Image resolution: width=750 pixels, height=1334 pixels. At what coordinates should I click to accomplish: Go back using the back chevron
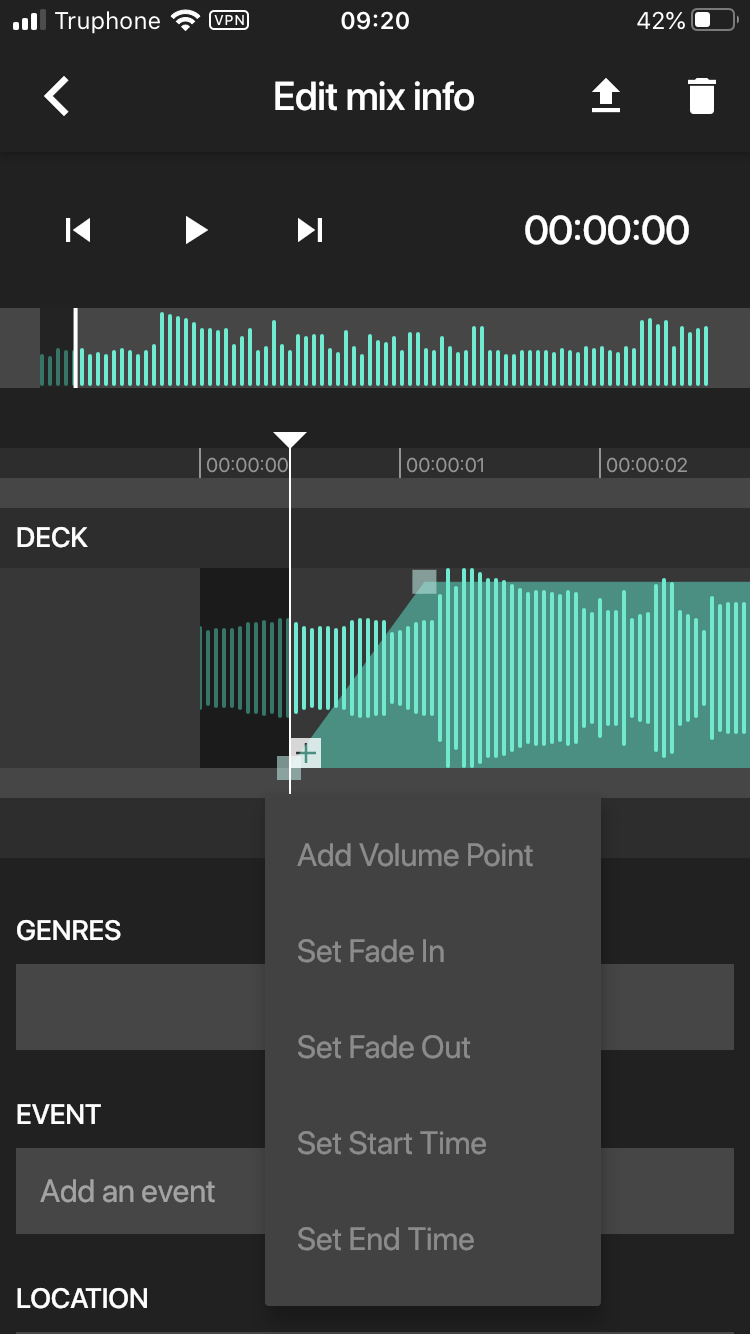57,96
